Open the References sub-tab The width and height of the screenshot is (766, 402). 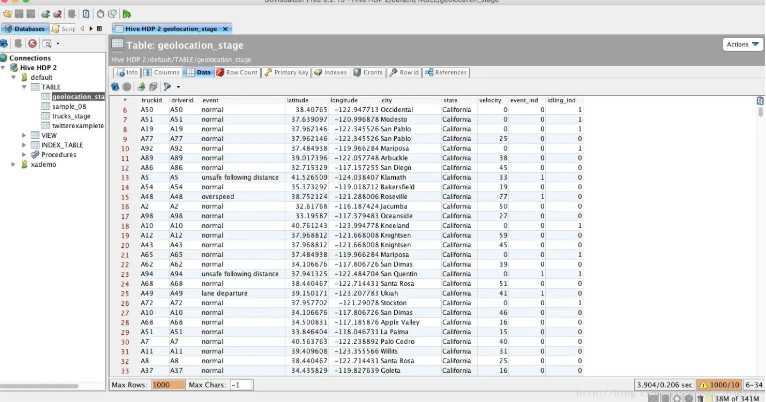[x=446, y=72]
